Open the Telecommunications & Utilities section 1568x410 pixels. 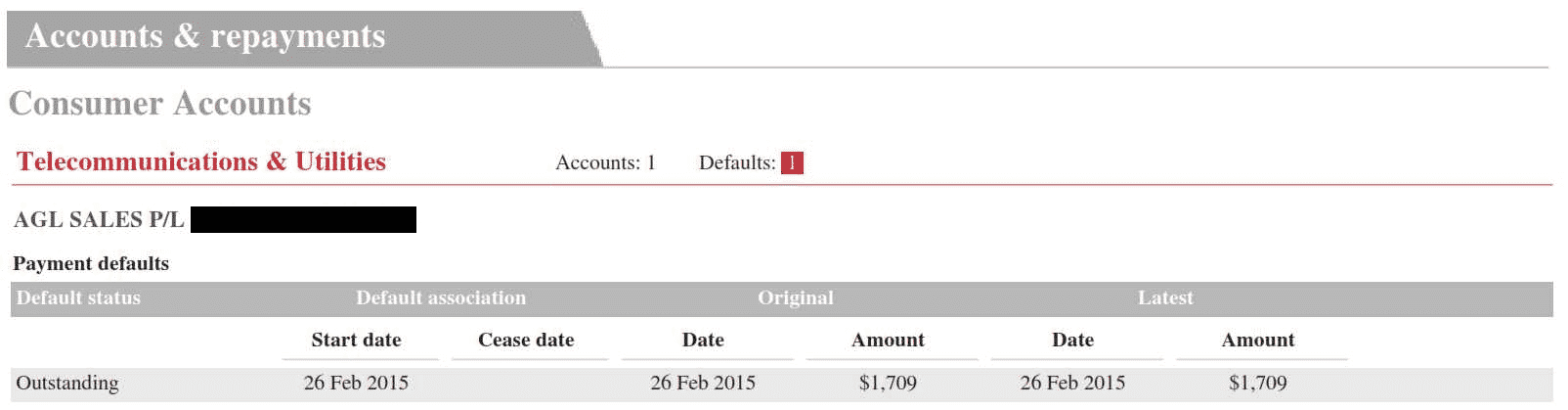click(201, 161)
